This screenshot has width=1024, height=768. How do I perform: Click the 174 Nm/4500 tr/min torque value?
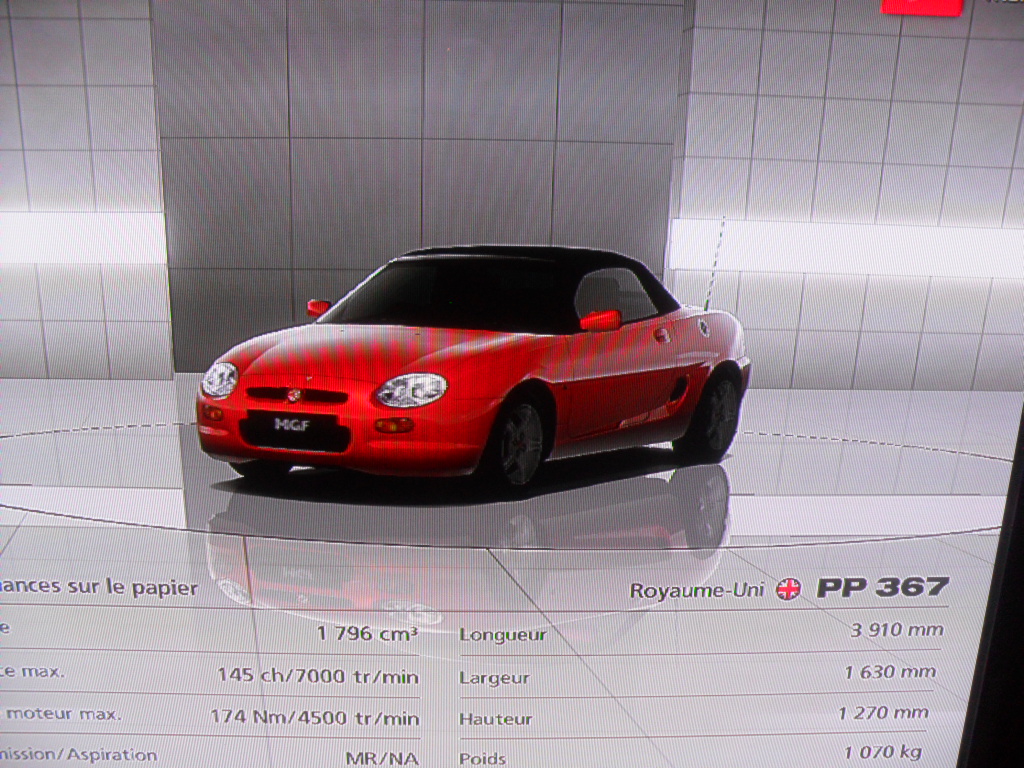tap(314, 717)
